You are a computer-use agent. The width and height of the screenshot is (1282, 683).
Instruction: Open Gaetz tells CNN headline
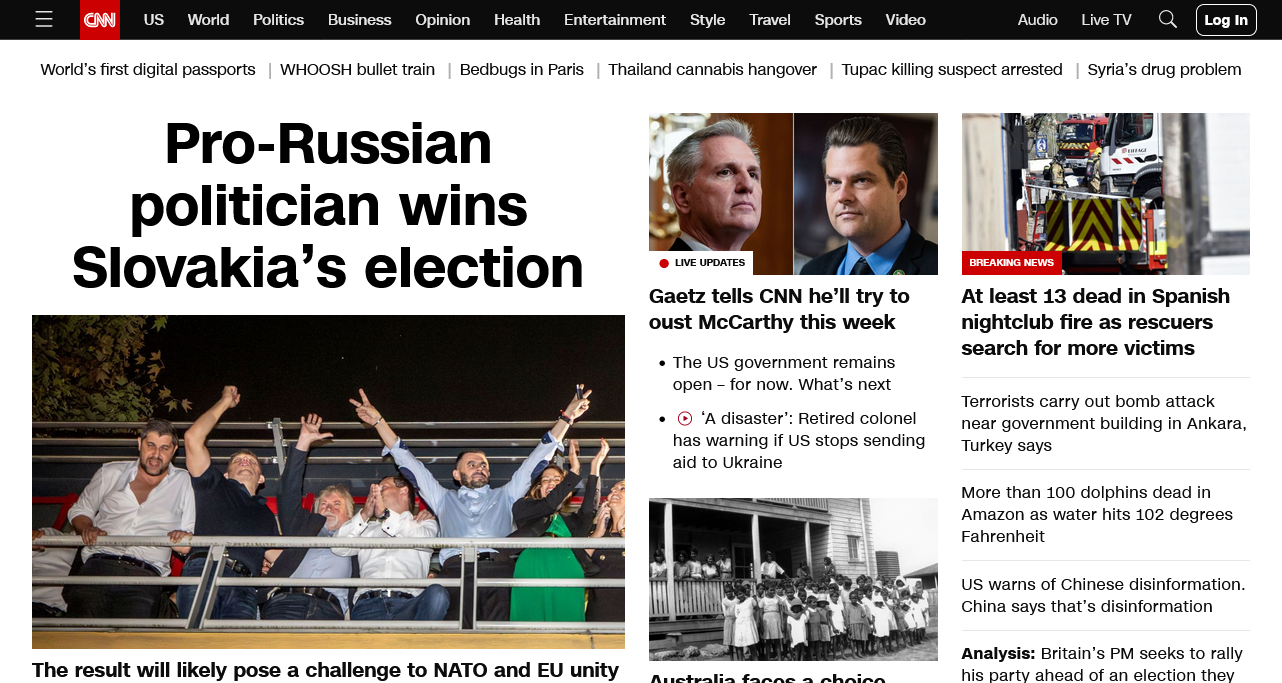[780, 309]
